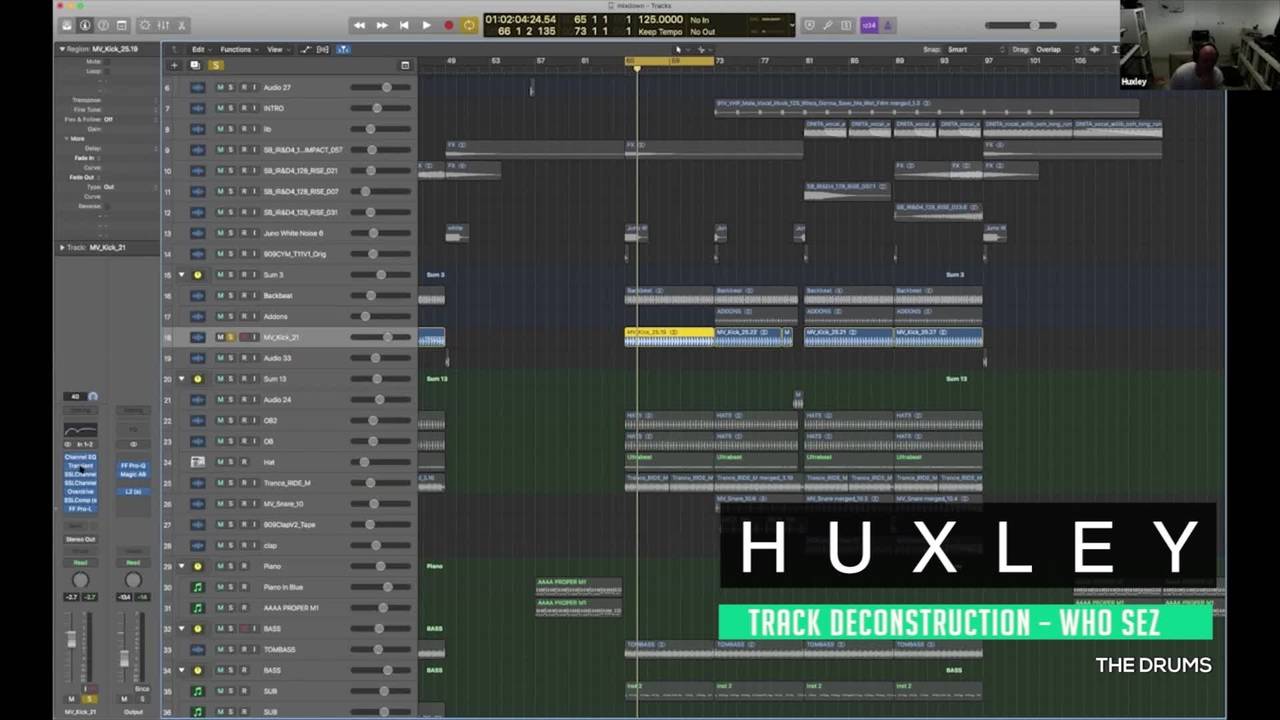
Task: Collapse the Region inspector disclosure triangle
Action: [x=62, y=48]
